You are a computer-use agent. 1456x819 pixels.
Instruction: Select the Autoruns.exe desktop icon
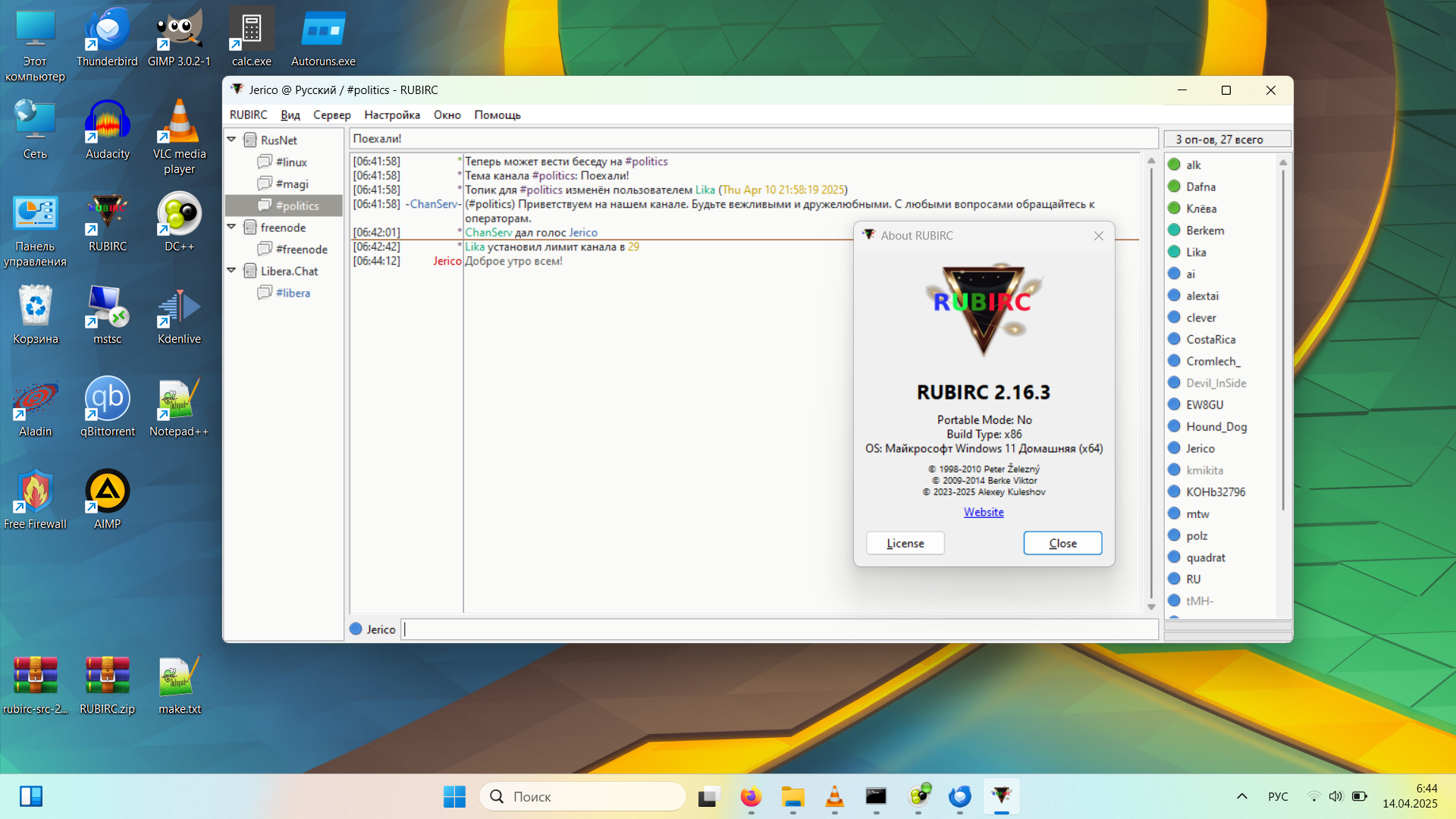click(x=323, y=38)
